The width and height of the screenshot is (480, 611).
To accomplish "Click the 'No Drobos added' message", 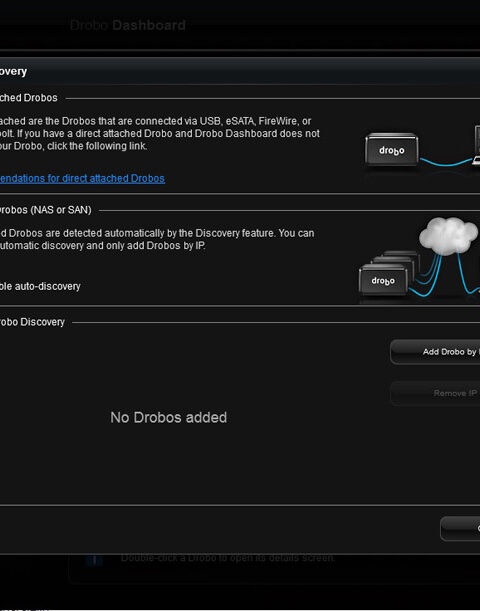I will click(x=169, y=417).
